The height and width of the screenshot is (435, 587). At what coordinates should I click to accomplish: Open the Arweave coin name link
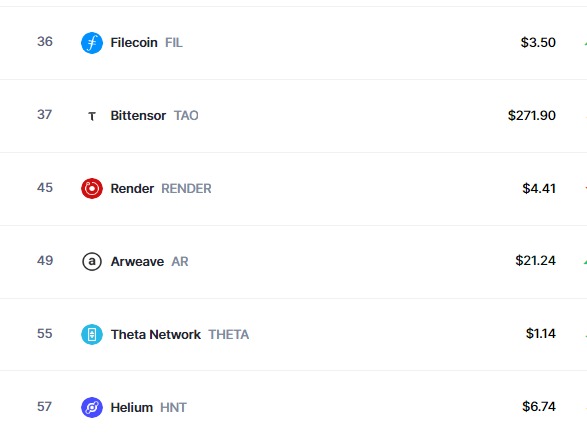tap(137, 262)
